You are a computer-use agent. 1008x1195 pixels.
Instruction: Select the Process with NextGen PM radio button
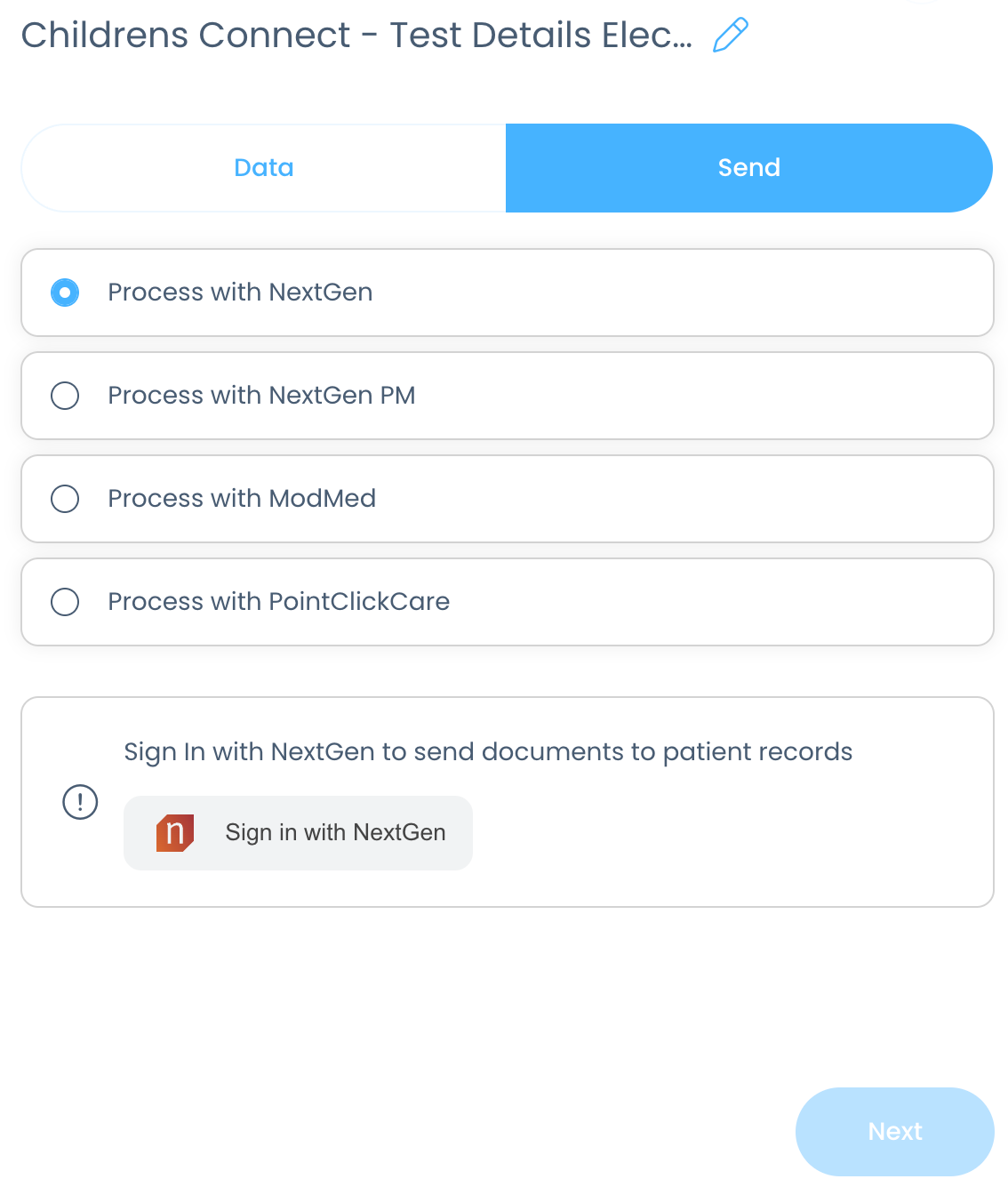coord(65,396)
